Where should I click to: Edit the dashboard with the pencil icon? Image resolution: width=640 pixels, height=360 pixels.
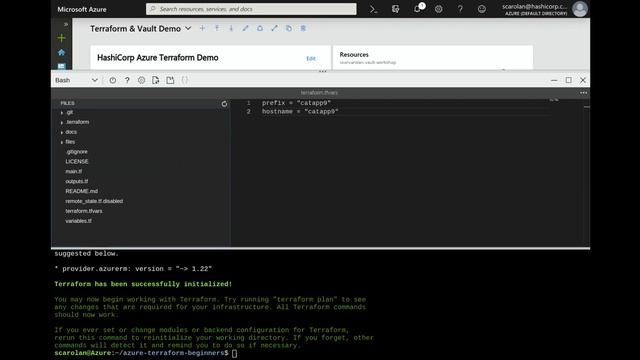click(245, 28)
